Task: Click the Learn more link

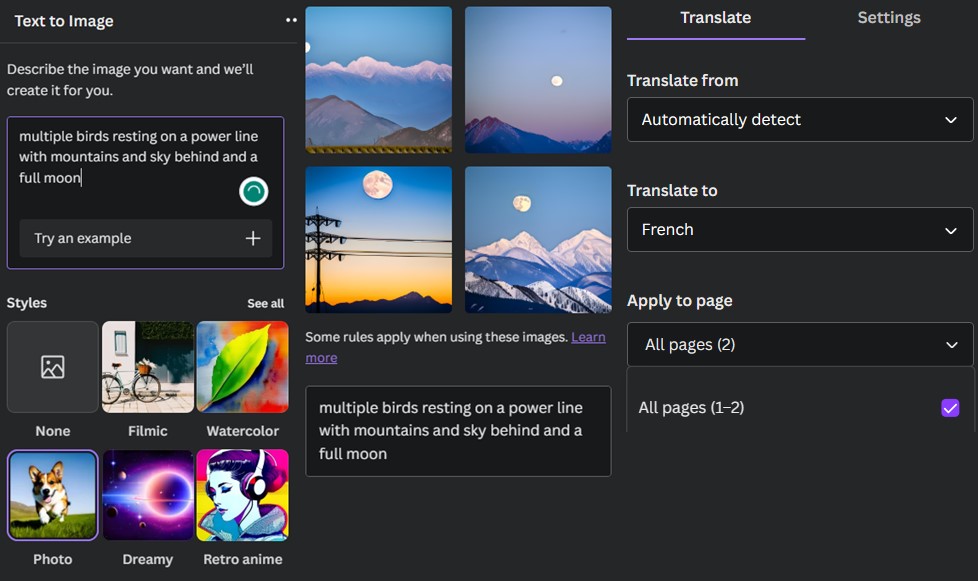Action: (589, 336)
